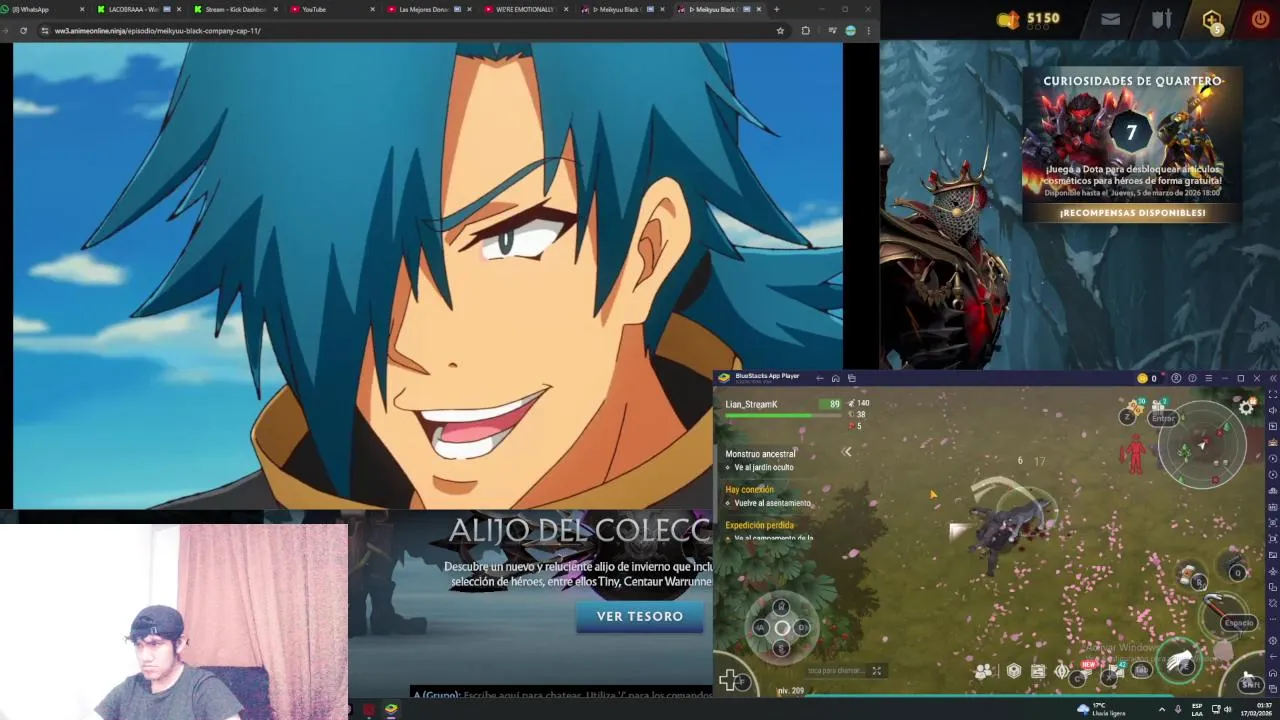Image resolution: width=1280 pixels, height=720 pixels.
Task: Click the chat expand icon in game
Action: (877, 671)
